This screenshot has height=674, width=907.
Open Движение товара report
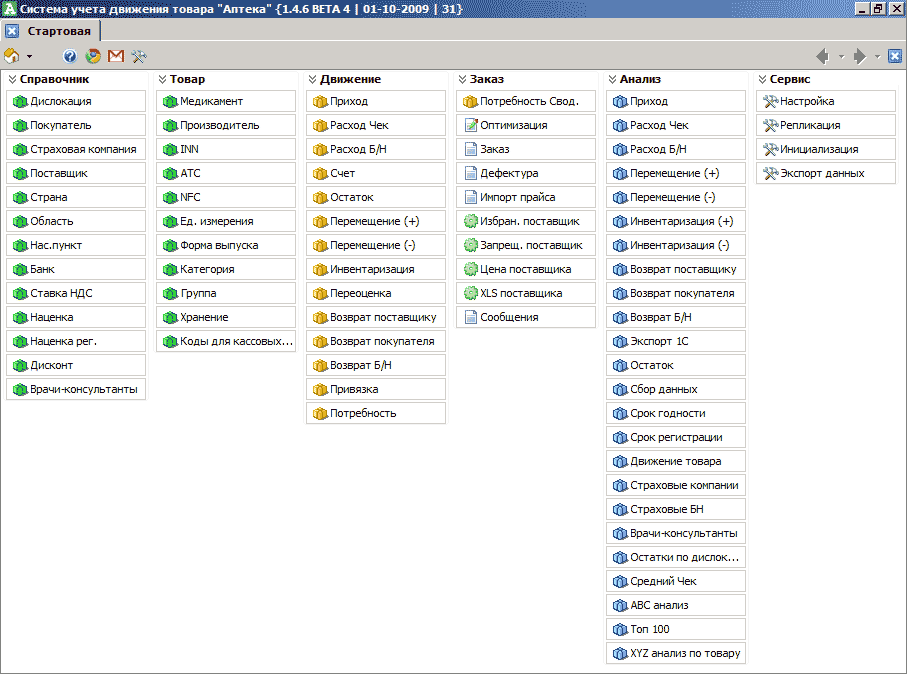676,461
